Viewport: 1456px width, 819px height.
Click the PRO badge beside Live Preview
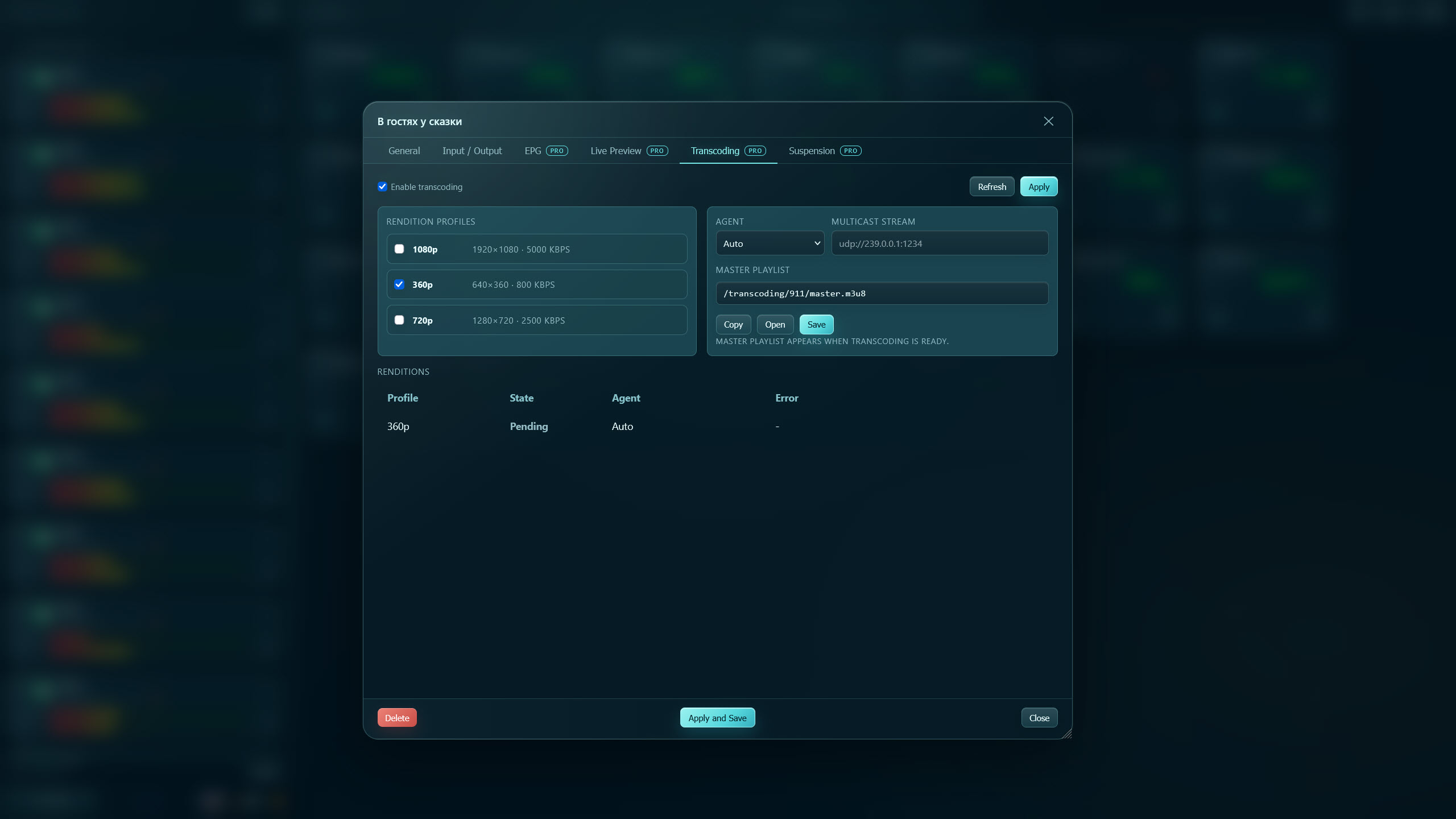(x=657, y=151)
